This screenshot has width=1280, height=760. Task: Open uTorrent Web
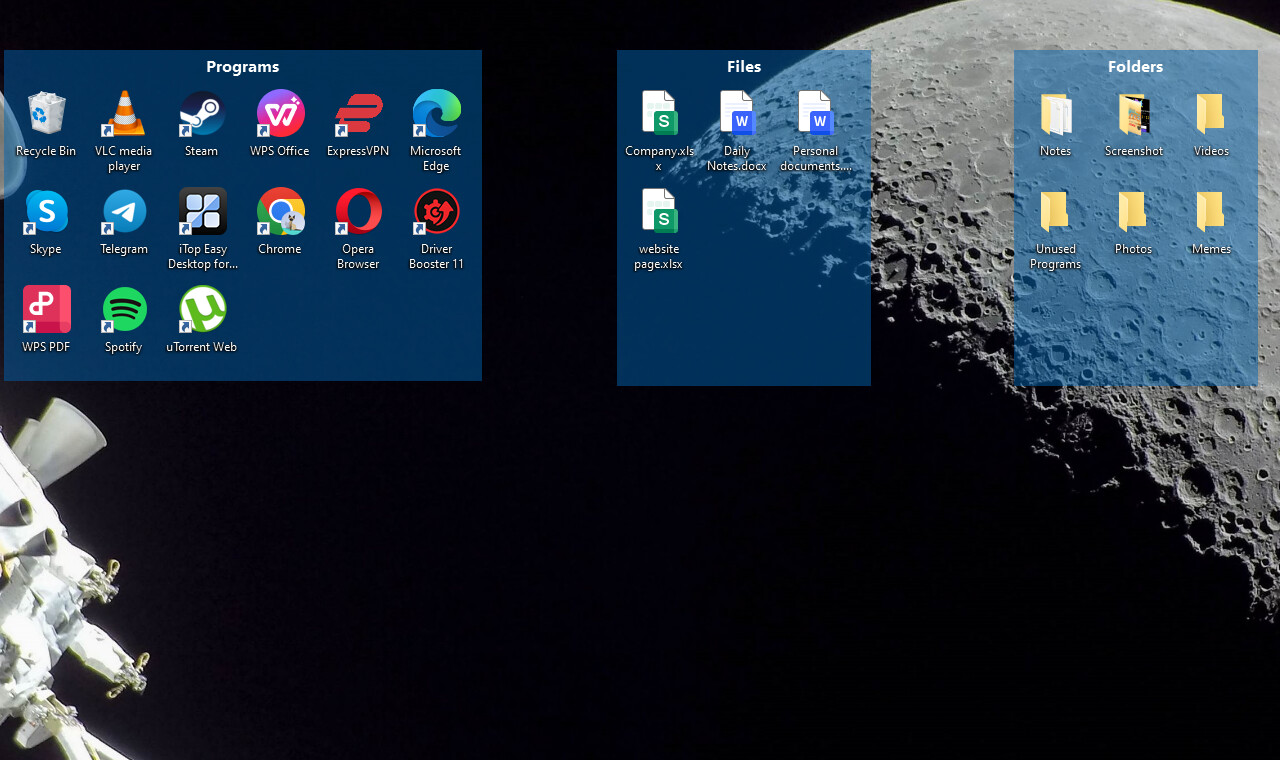pos(202,309)
